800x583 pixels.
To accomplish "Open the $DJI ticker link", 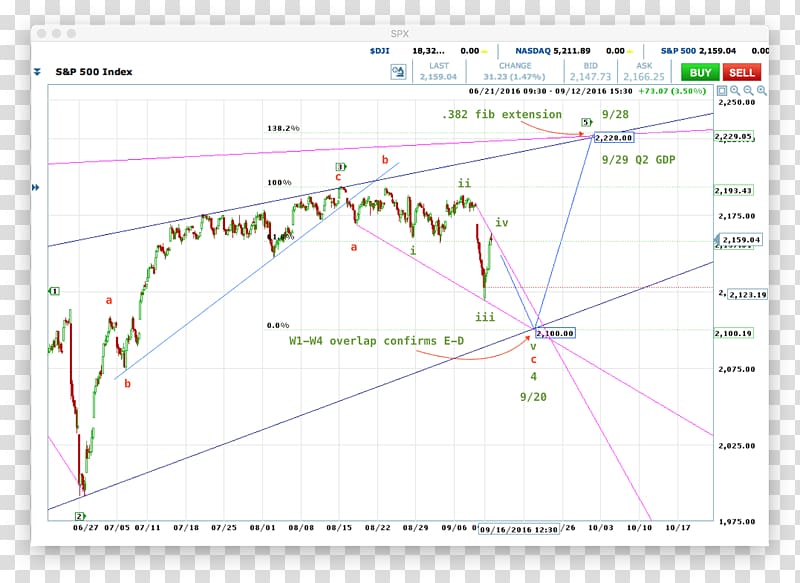I will coord(379,50).
